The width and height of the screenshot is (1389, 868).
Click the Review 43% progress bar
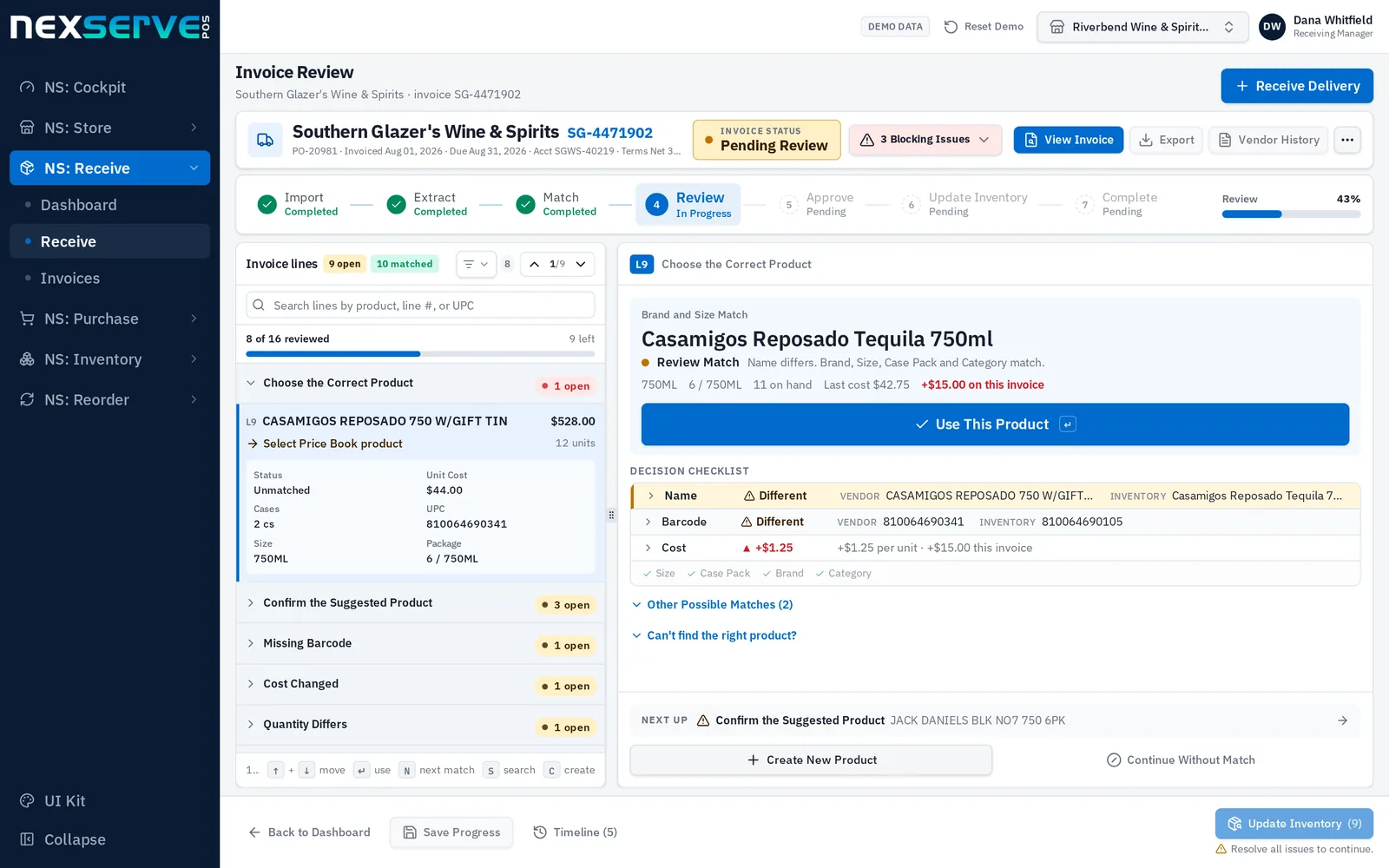click(1291, 214)
